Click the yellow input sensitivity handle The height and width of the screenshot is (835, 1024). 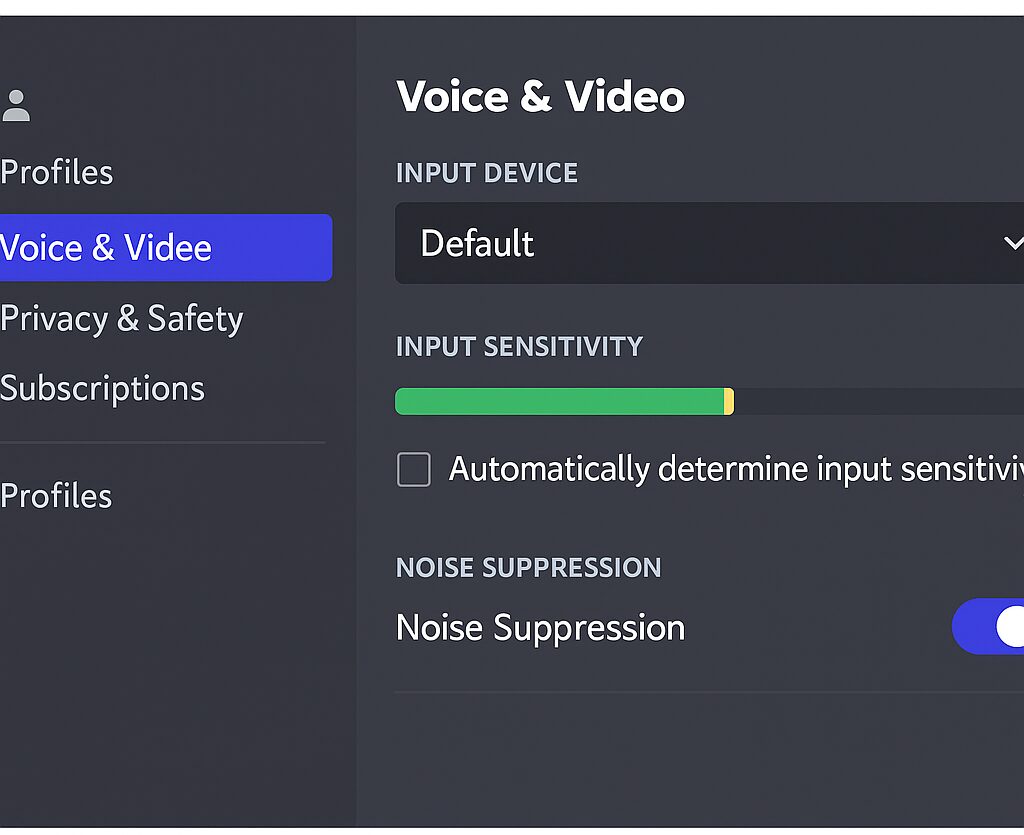[x=729, y=401]
